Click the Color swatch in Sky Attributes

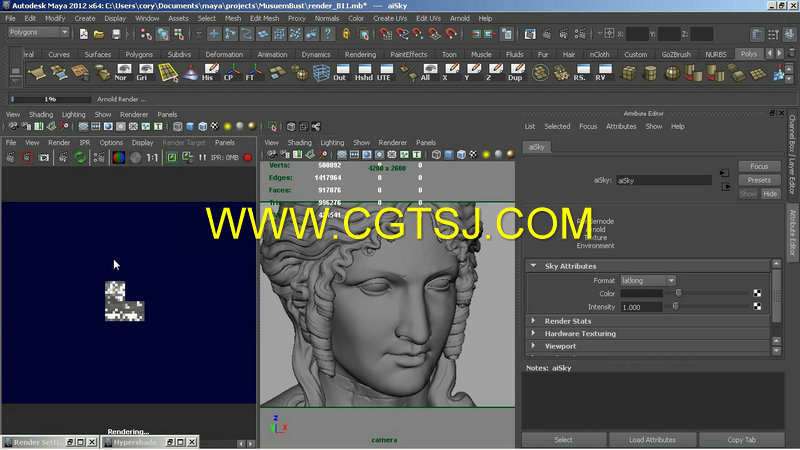coord(641,293)
